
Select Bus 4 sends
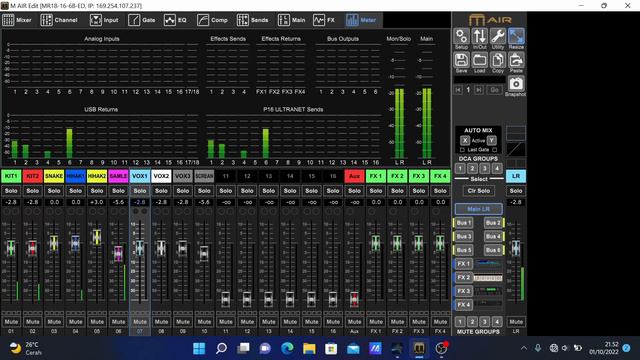493,236
